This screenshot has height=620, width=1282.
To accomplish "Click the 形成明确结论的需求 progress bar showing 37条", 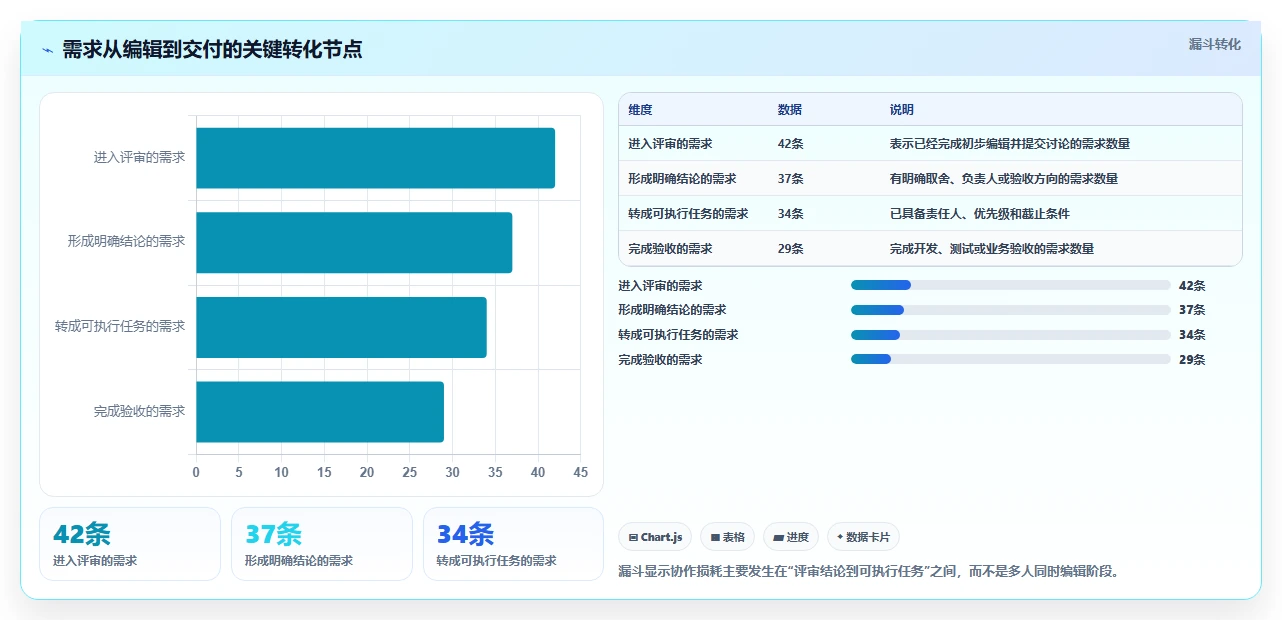I will pos(1010,310).
